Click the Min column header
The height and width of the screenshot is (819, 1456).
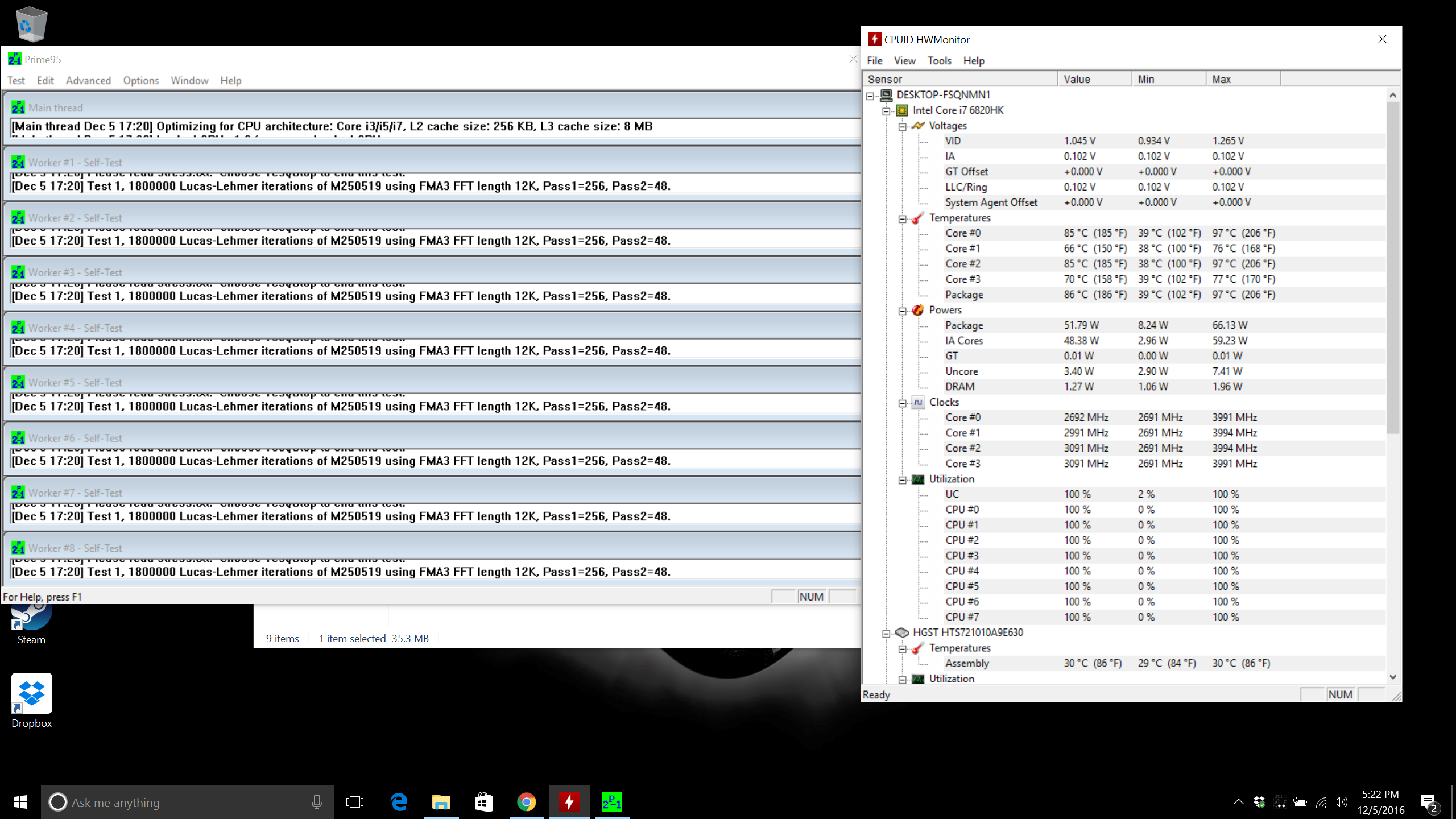click(1169, 79)
